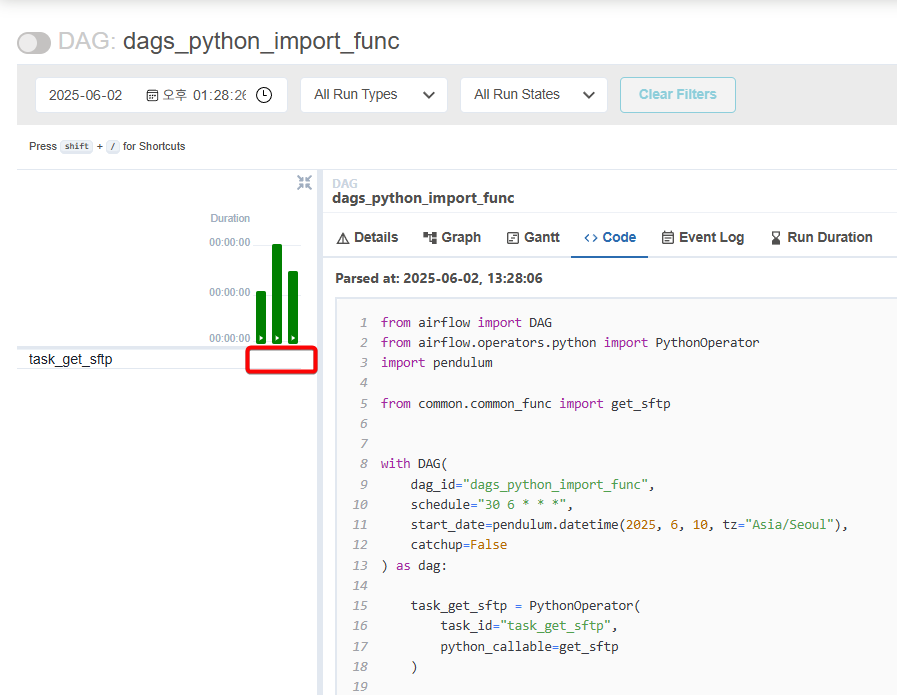The height and width of the screenshot is (695, 897).
Task: Click the Run Duration hourglass icon
Action: 776,238
